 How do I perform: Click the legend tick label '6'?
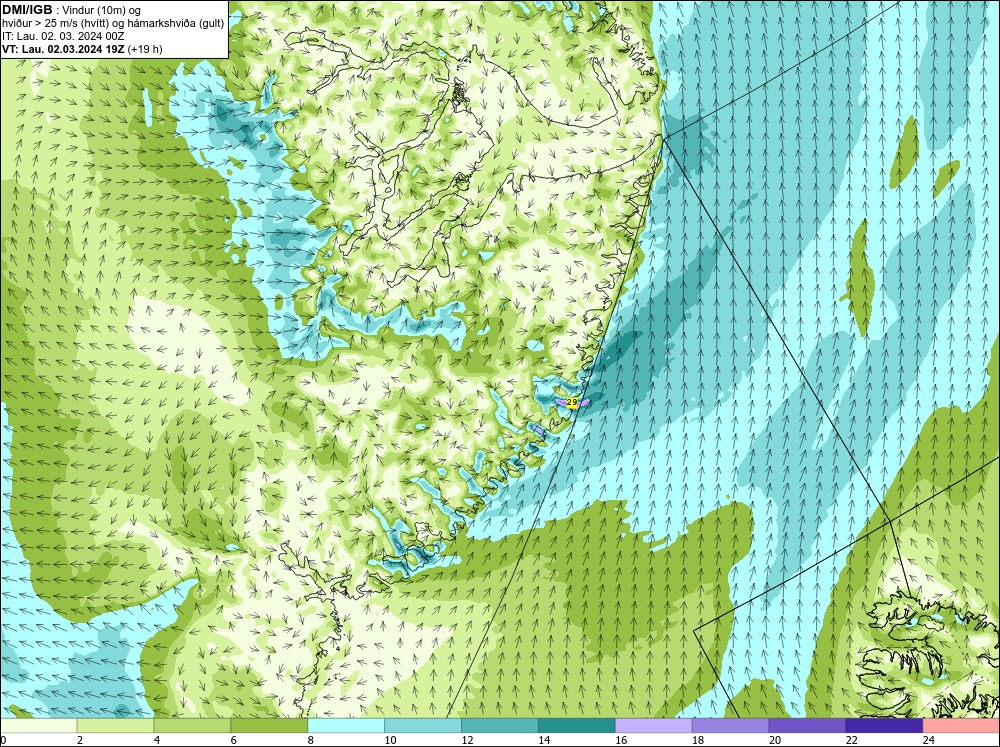pyautogui.click(x=233, y=740)
